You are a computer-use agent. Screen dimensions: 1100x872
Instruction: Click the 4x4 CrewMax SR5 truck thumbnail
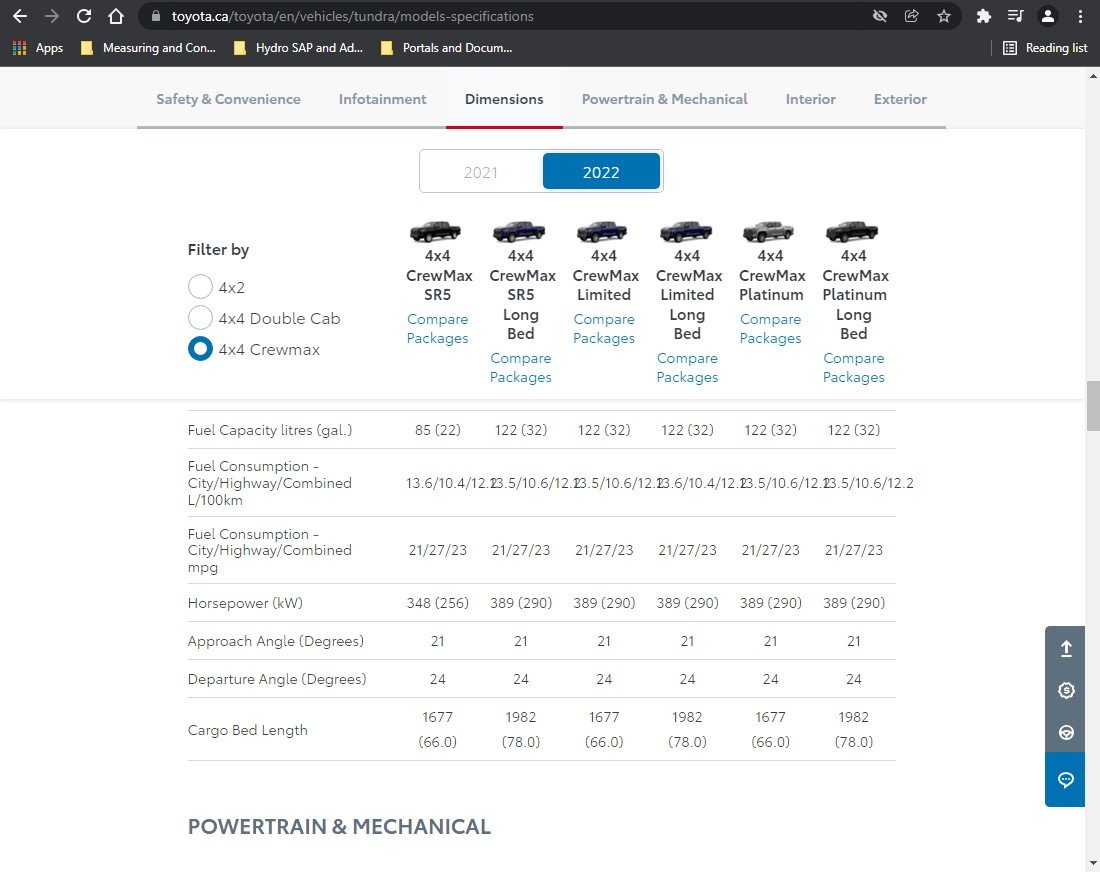point(436,231)
